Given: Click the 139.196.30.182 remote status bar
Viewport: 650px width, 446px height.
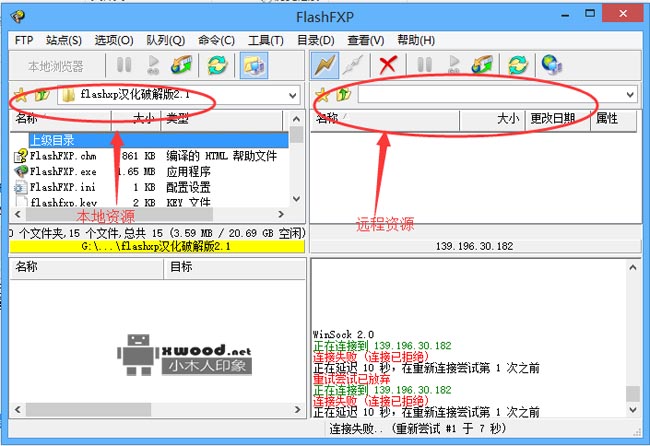Looking at the screenshot, I should [x=475, y=246].
